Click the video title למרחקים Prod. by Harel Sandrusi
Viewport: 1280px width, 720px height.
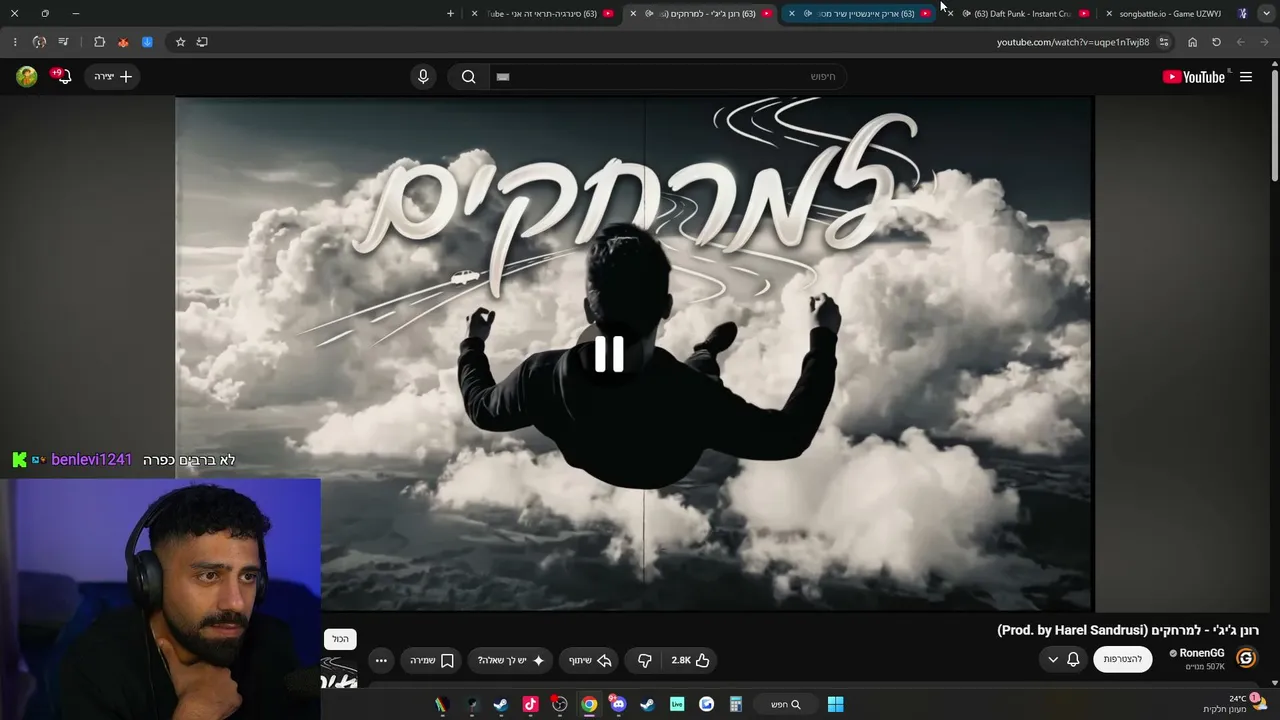[1128, 630]
